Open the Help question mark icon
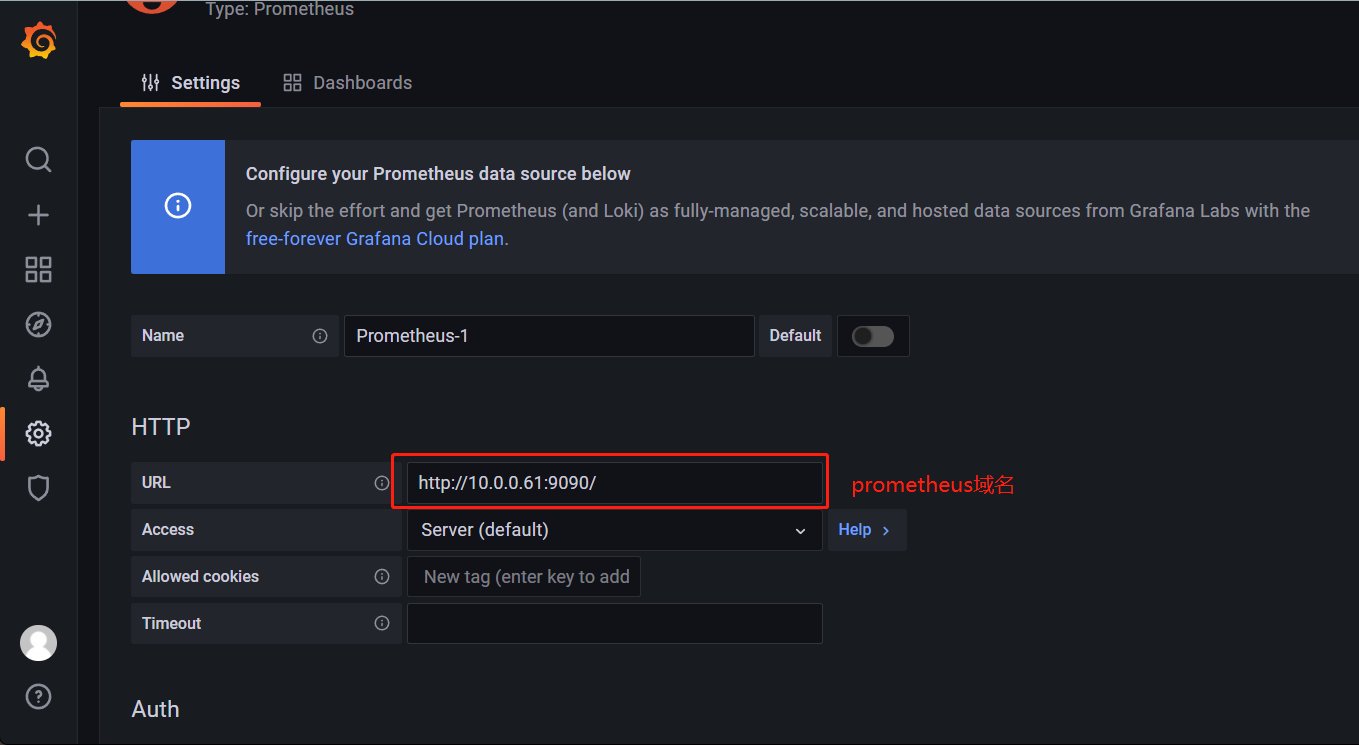 (x=38, y=697)
